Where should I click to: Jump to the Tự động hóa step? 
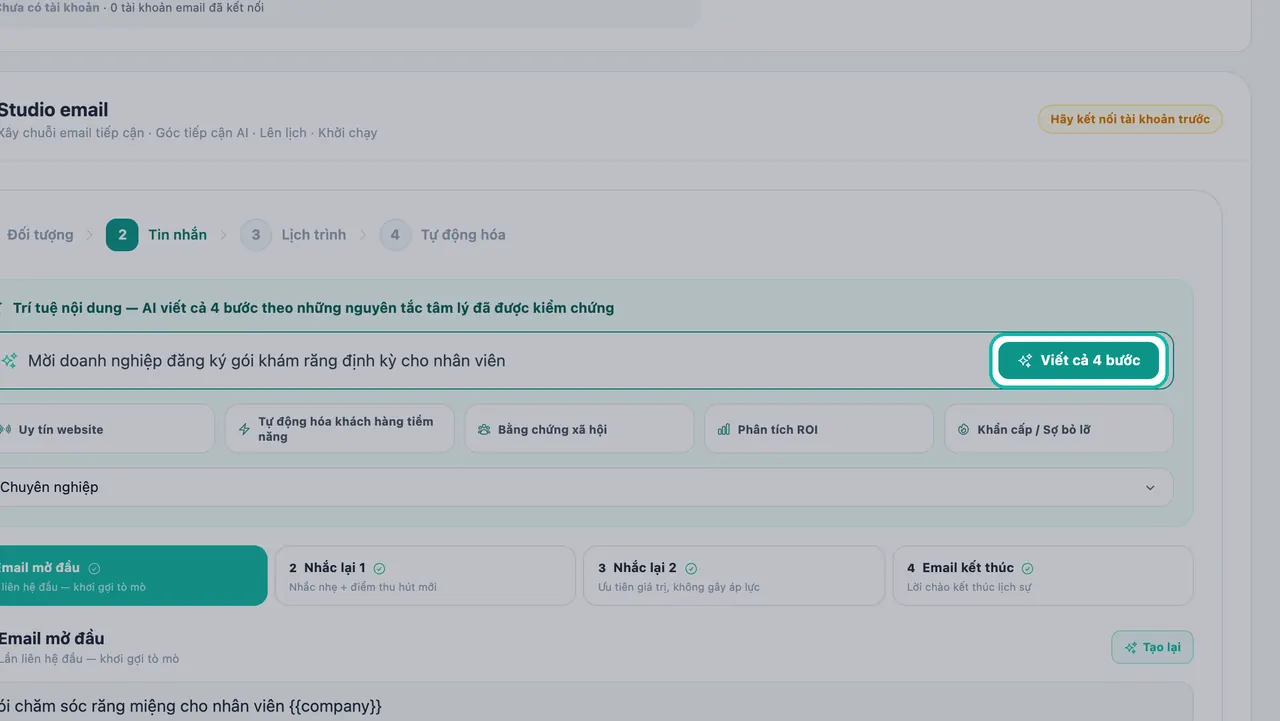pyautogui.click(x=443, y=235)
